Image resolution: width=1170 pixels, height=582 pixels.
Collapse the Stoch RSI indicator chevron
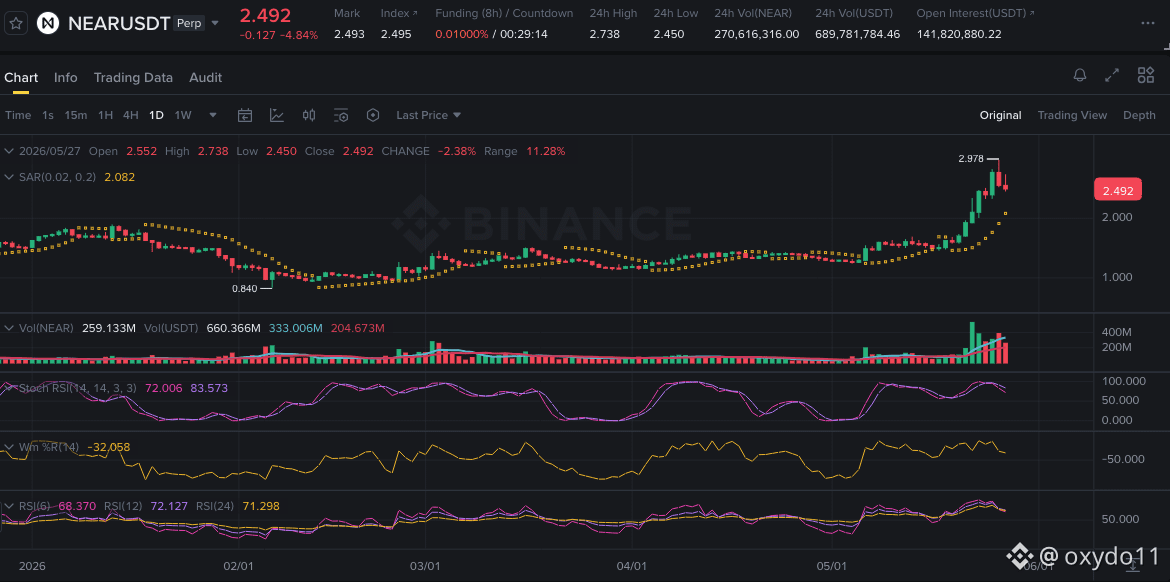coord(9,388)
